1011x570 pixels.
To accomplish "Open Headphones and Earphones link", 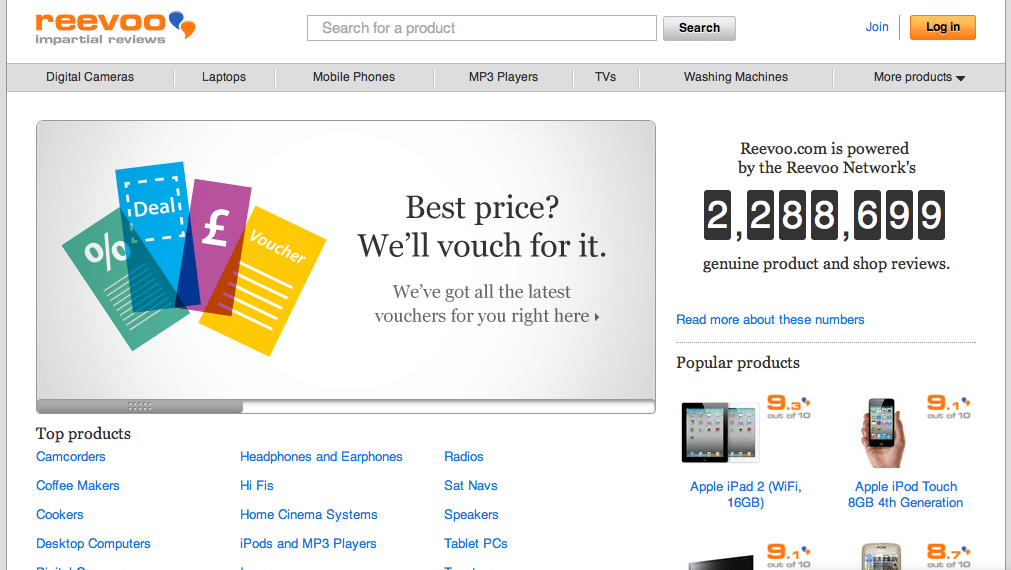I will [321, 457].
